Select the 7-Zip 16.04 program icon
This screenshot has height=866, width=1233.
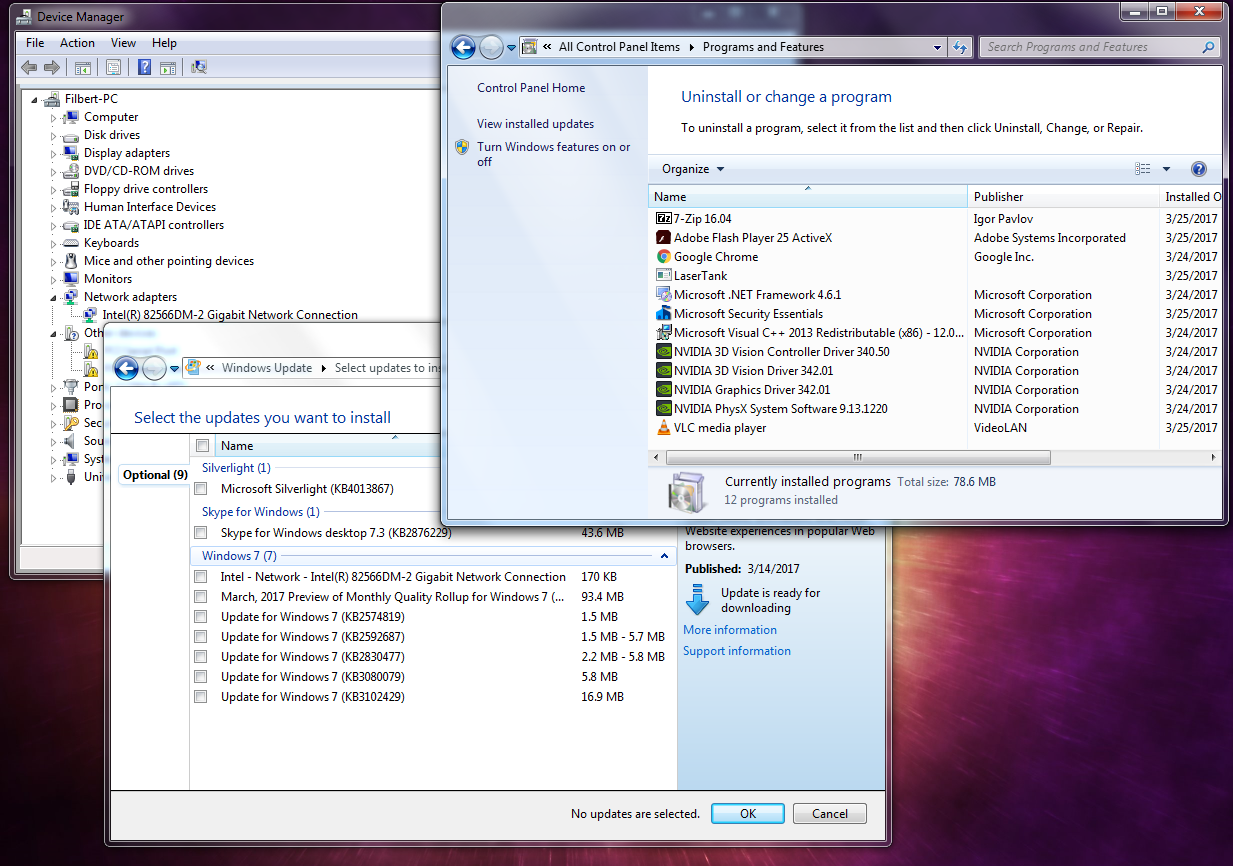tap(662, 219)
